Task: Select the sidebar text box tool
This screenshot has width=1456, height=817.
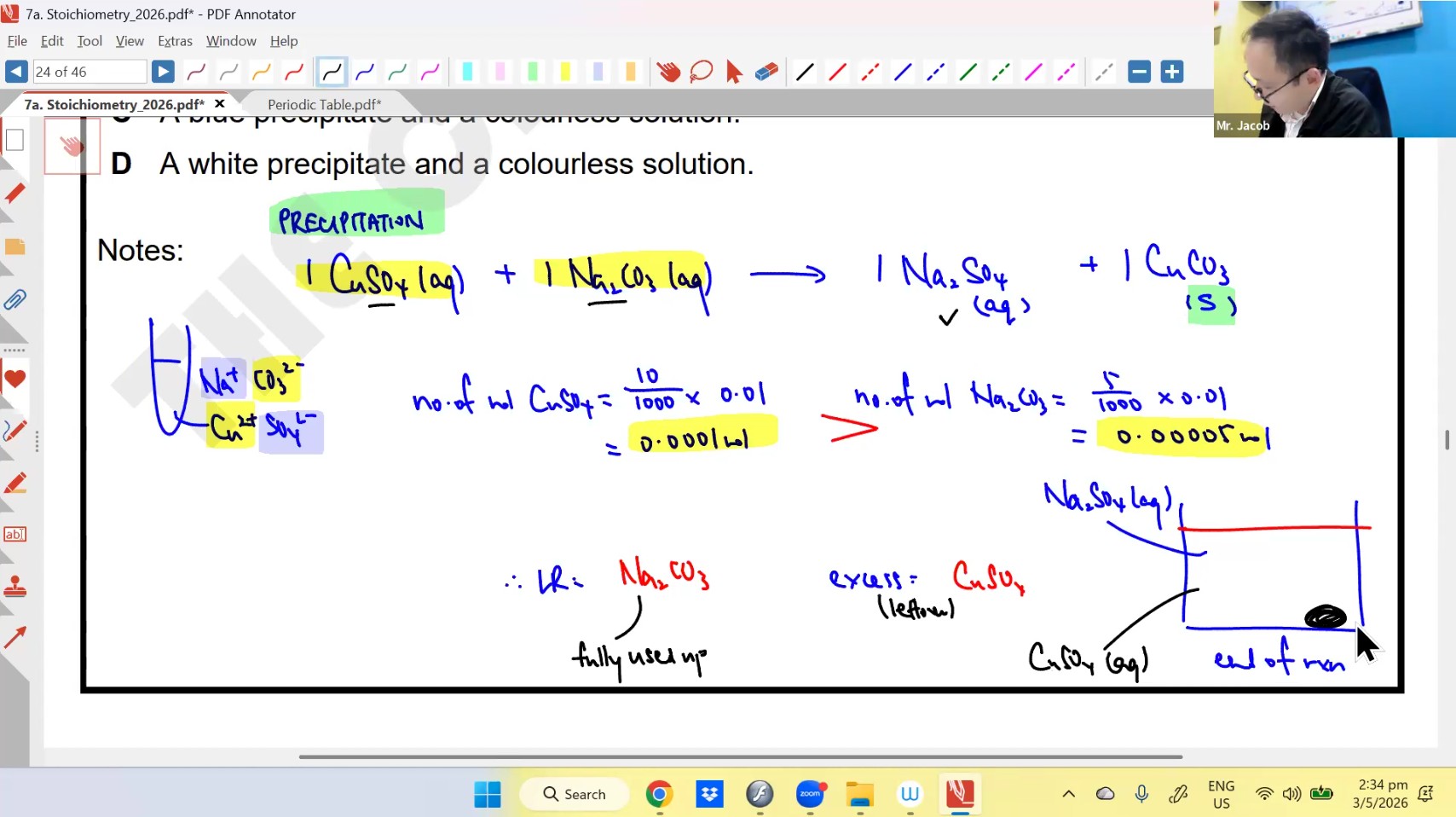Action: pyautogui.click(x=14, y=534)
